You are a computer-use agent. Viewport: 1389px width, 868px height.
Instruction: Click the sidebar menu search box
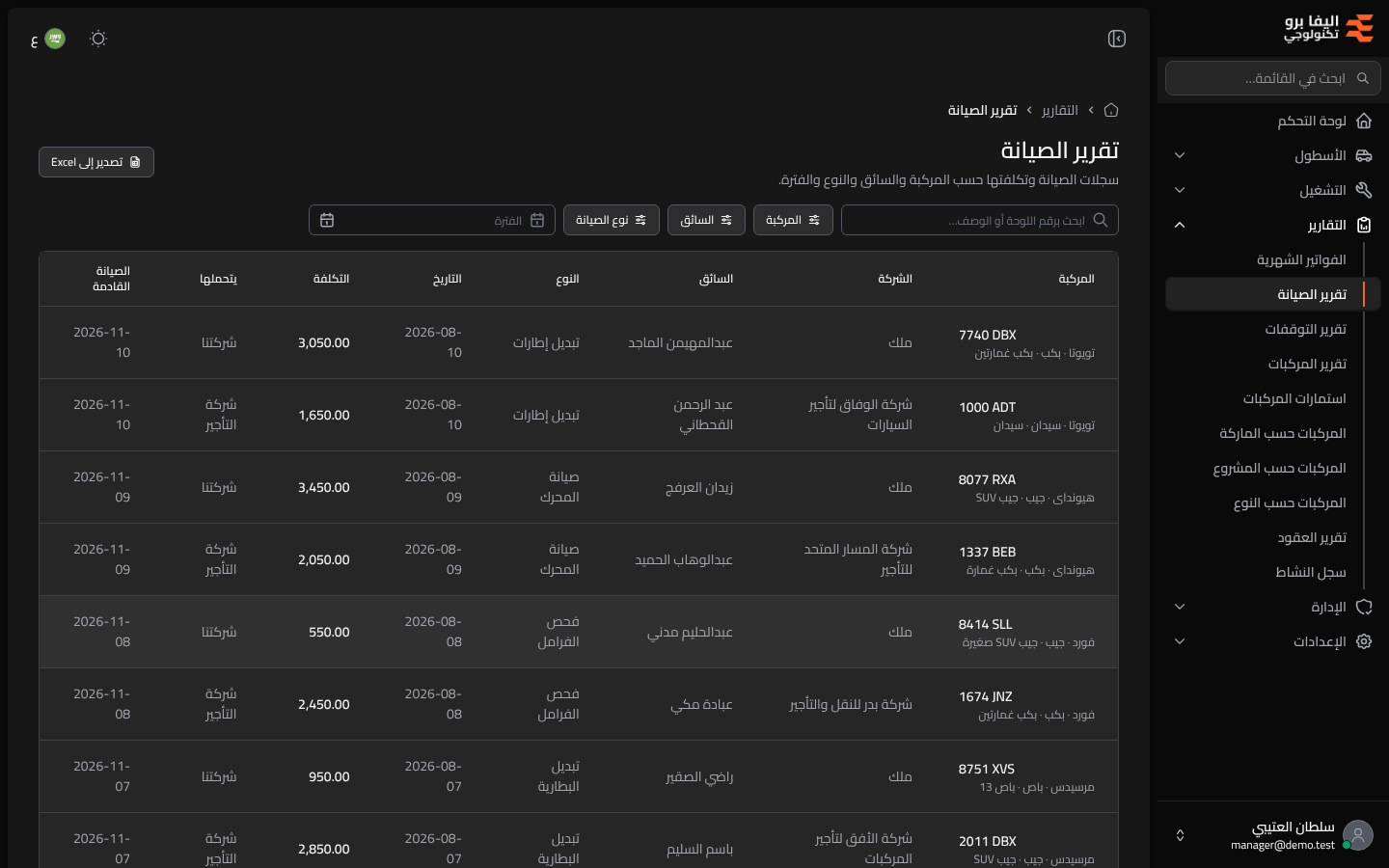[1273, 78]
